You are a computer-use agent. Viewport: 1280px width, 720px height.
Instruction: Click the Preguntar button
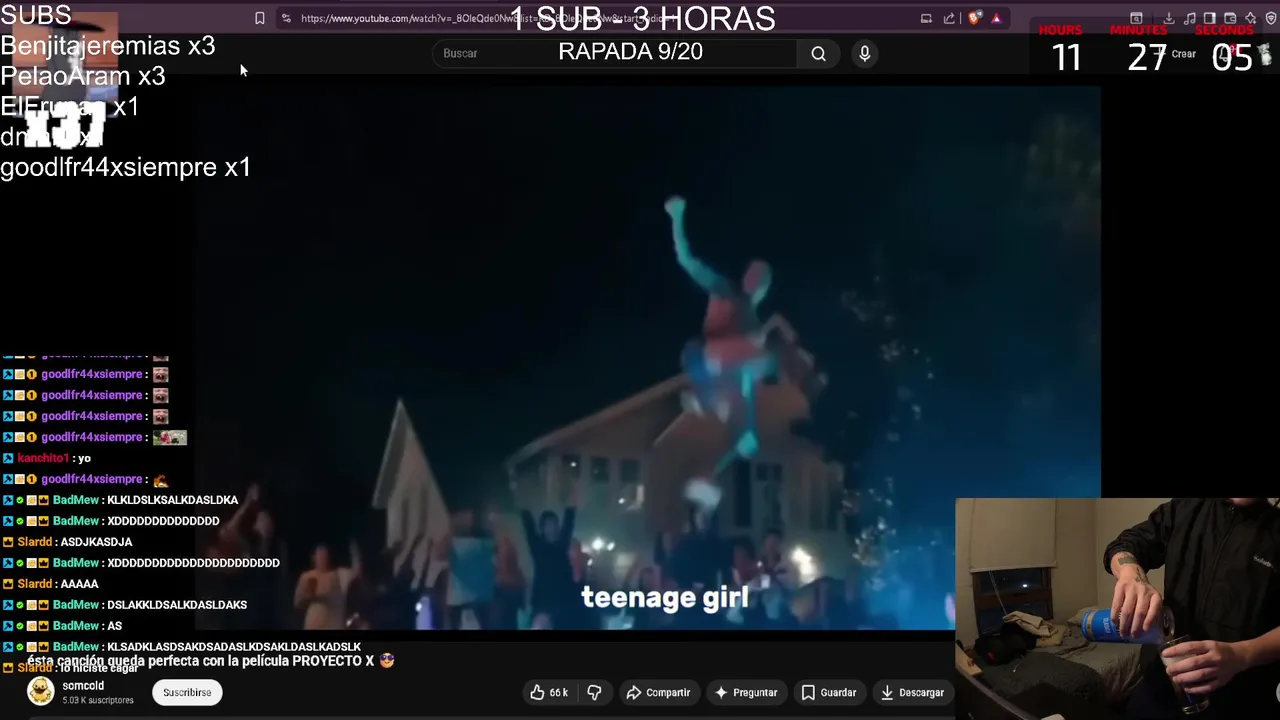coord(745,692)
